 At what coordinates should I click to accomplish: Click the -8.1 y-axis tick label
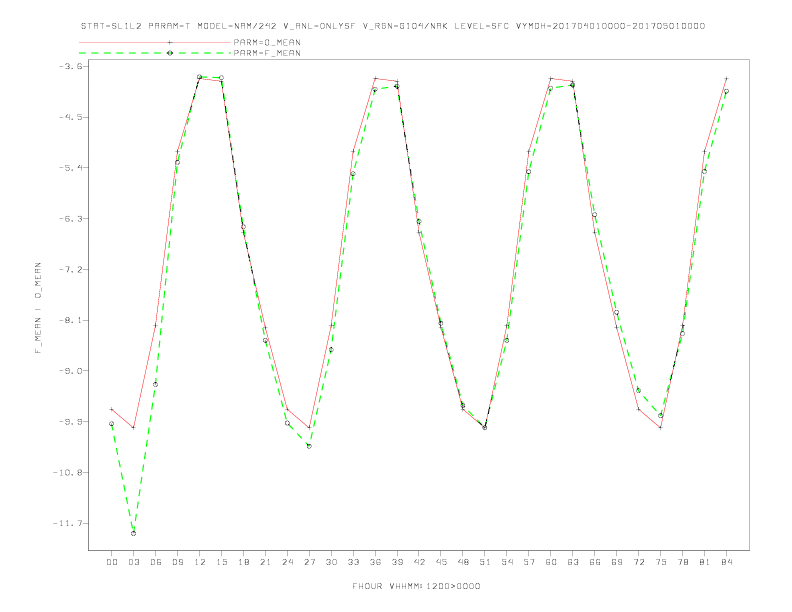point(73,320)
